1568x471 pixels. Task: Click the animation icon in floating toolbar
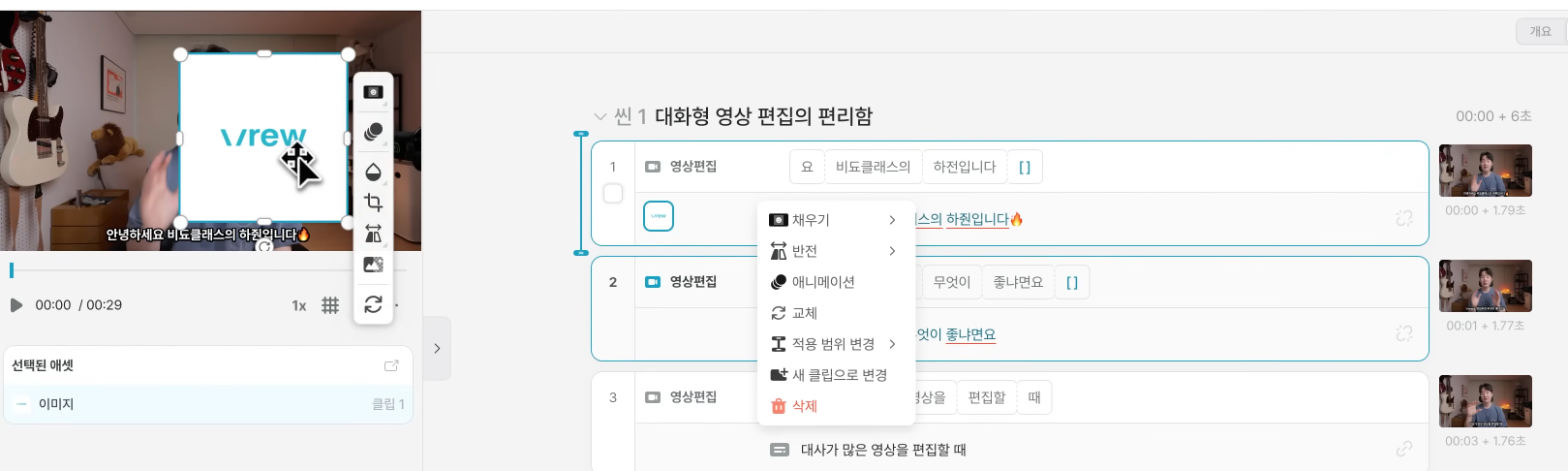click(373, 132)
